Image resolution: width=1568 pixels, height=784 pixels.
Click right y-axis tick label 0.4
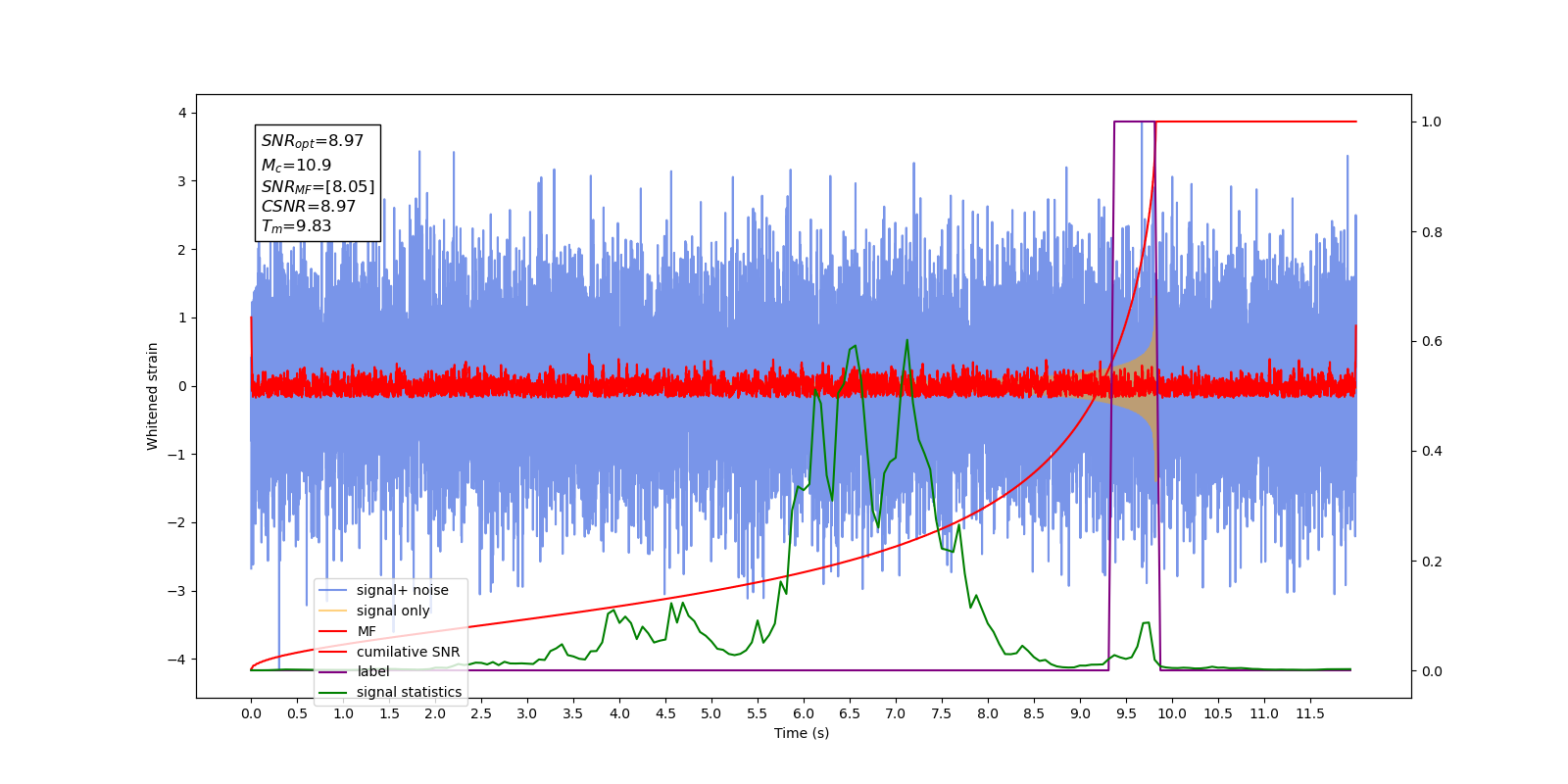click(1432, 452)
